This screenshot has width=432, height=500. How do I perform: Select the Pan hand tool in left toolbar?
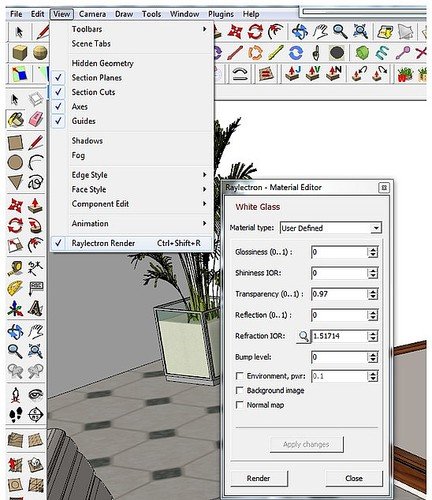[35, 332]
